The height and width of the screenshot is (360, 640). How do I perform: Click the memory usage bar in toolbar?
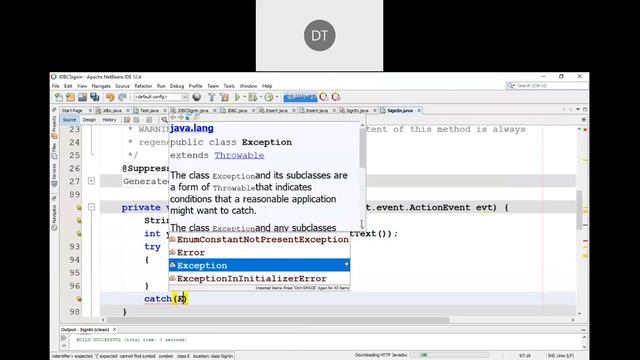pos(300,97)
